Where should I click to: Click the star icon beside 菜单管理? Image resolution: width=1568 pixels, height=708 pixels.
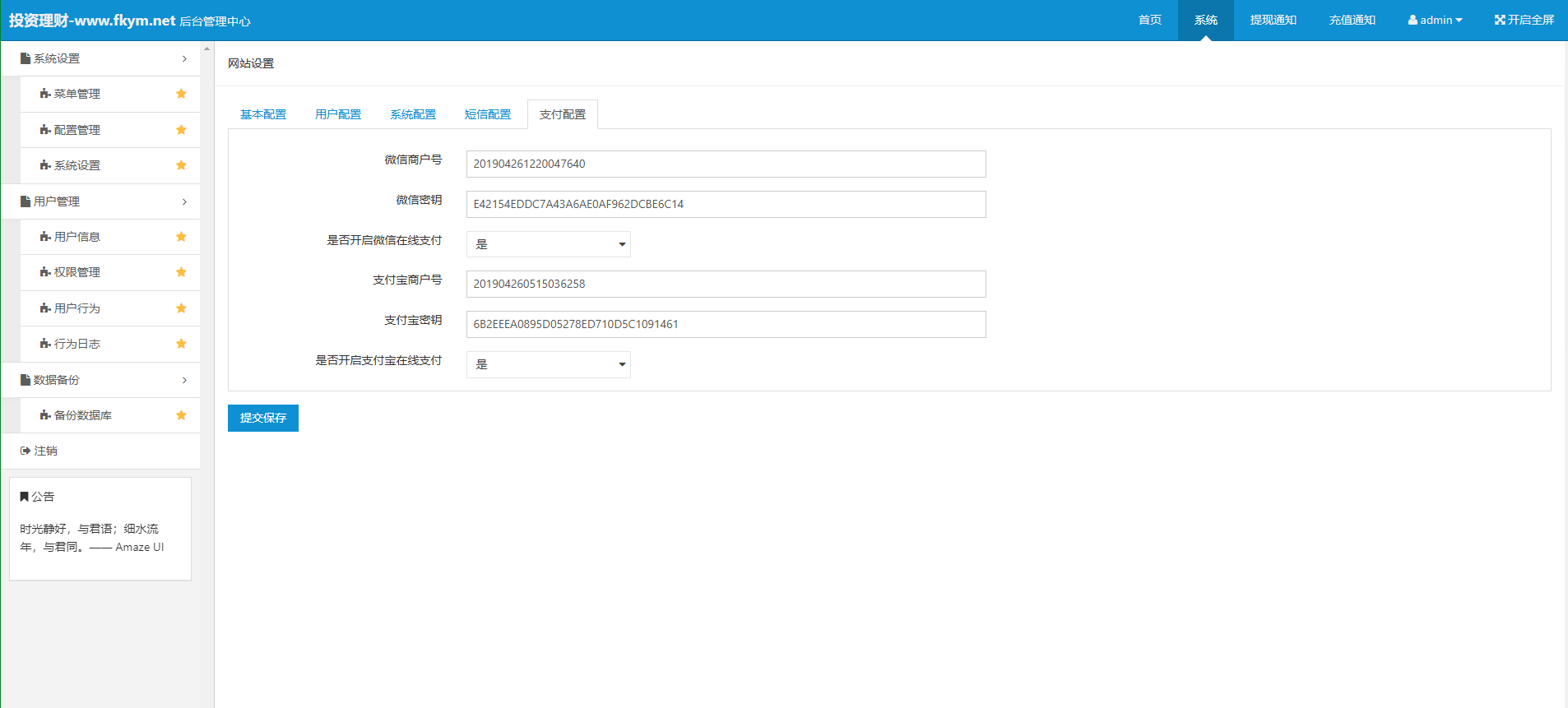(181, 94)
